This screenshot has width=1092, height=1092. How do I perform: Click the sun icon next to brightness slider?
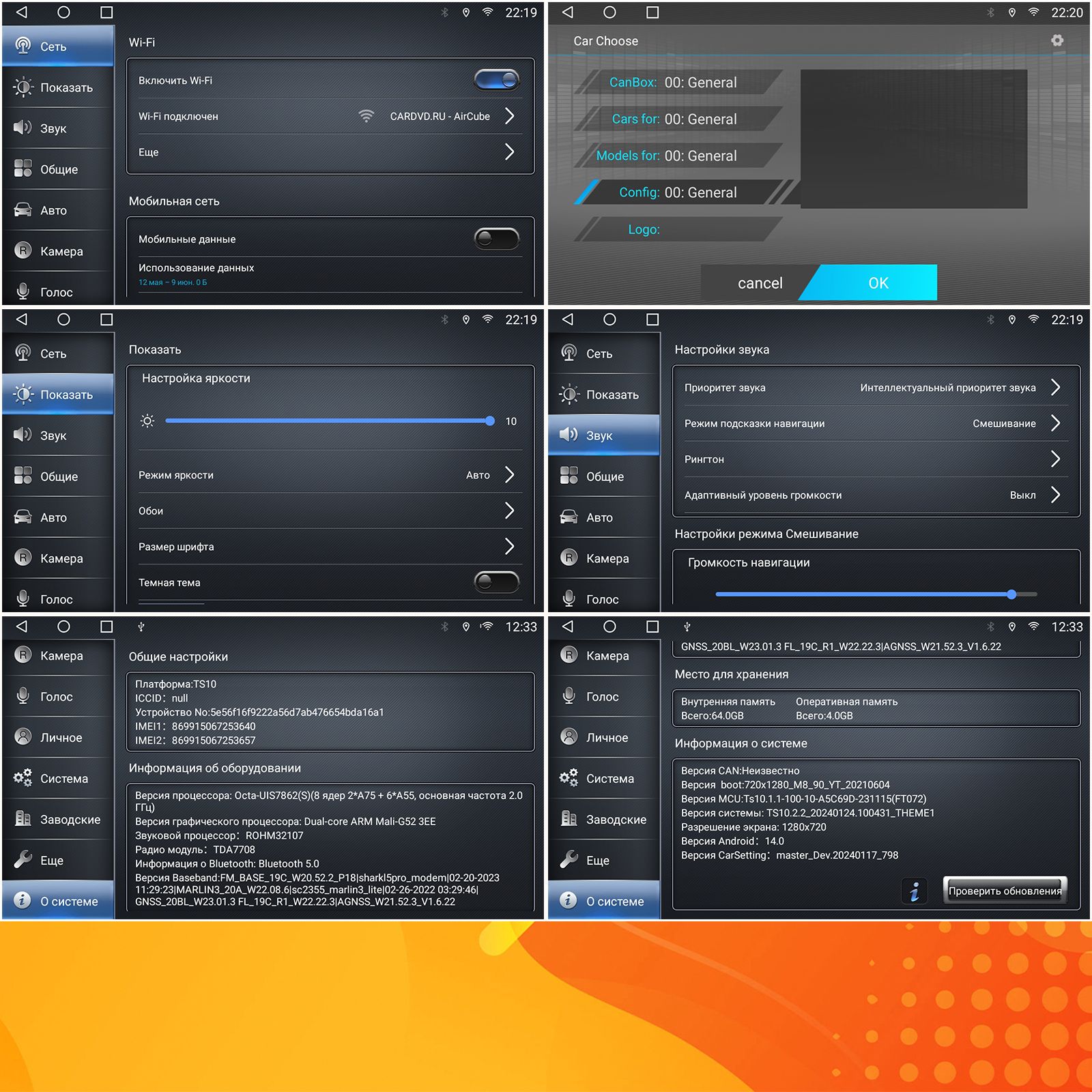(147, 421)
